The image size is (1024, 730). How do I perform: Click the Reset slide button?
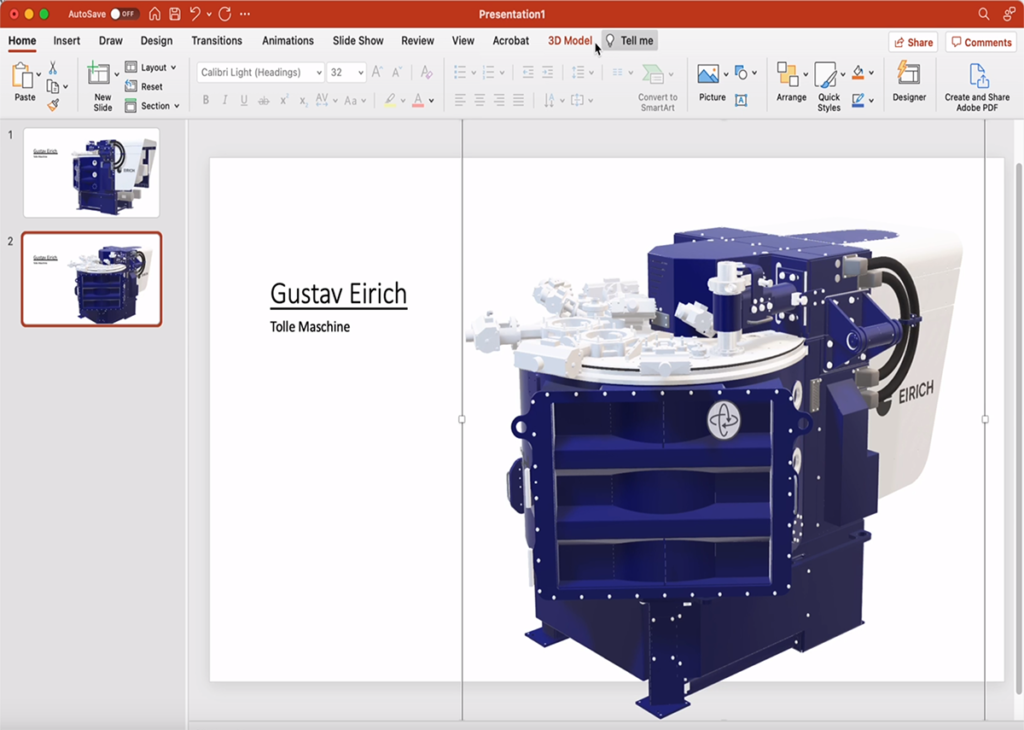(144, 86)
